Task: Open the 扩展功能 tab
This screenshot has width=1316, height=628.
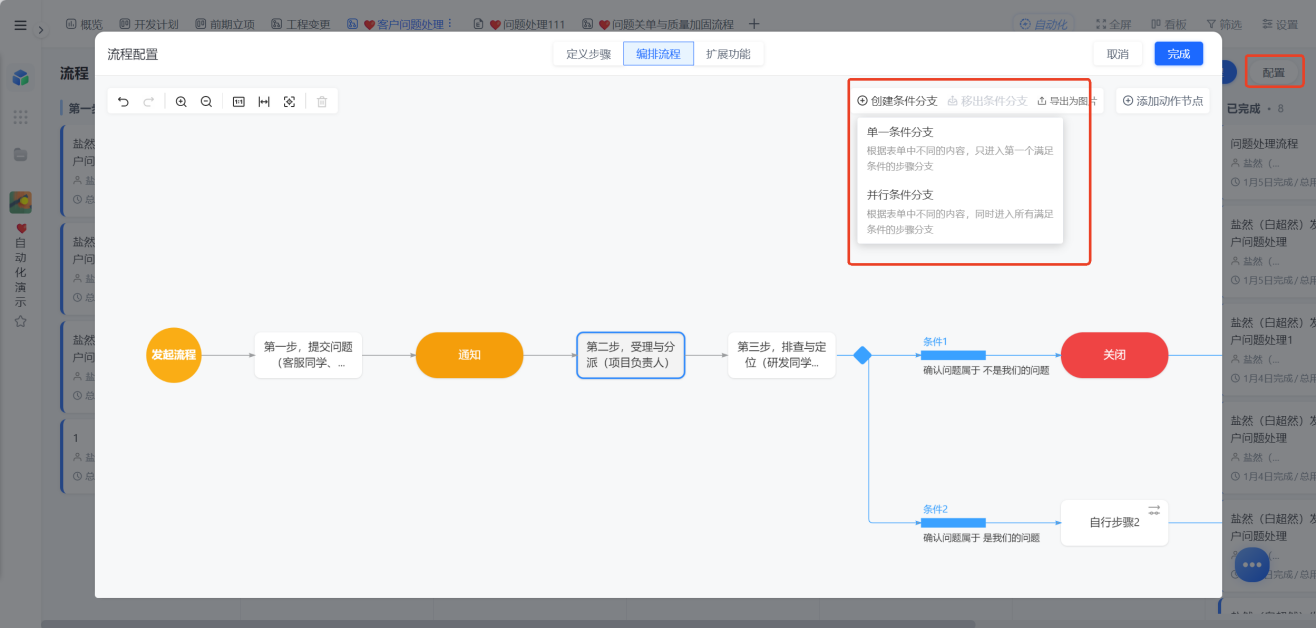Action: [728, 54]
